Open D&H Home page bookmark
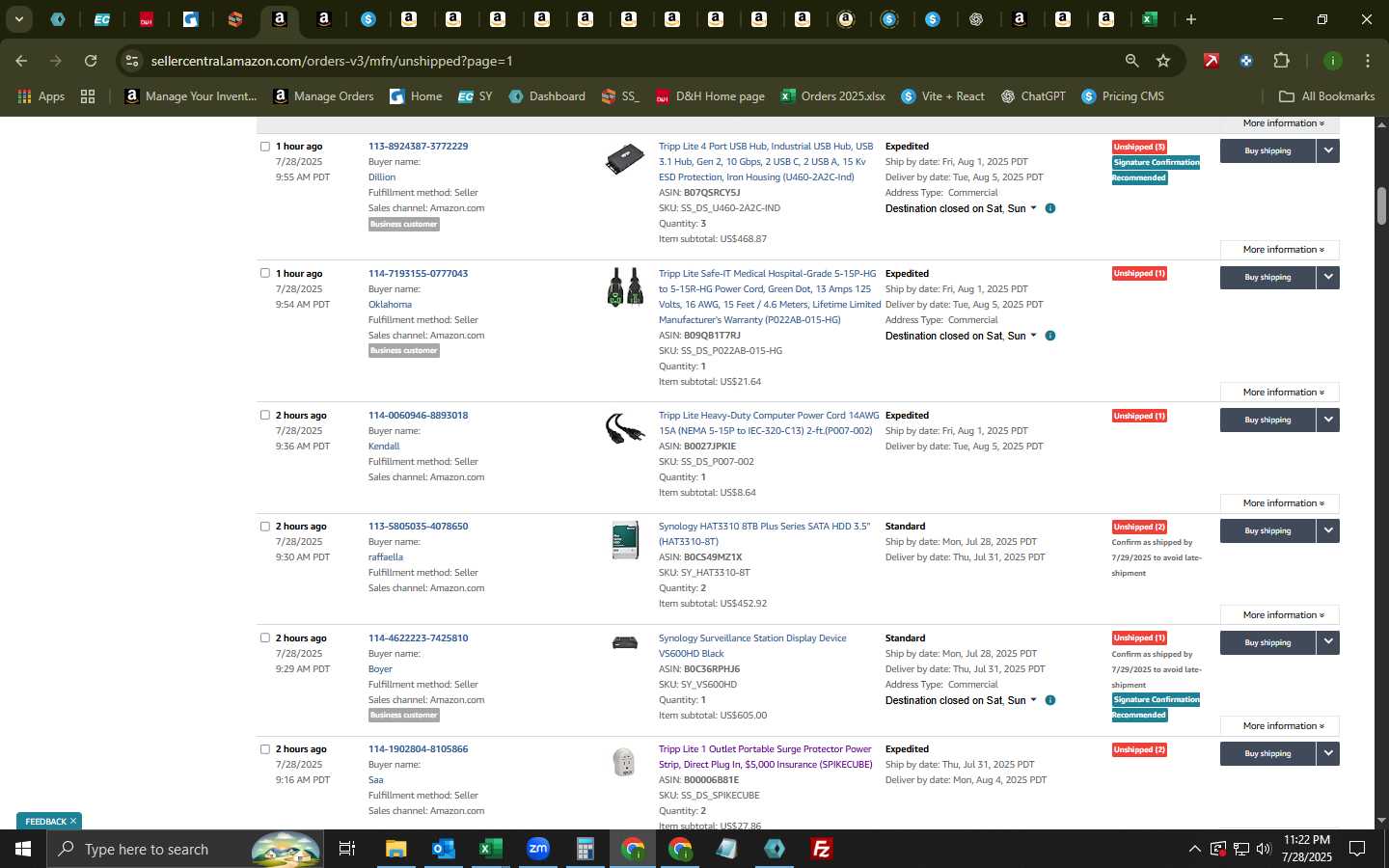The height and width of the screenshot is (868, 1389). click(x=710, y=96)
